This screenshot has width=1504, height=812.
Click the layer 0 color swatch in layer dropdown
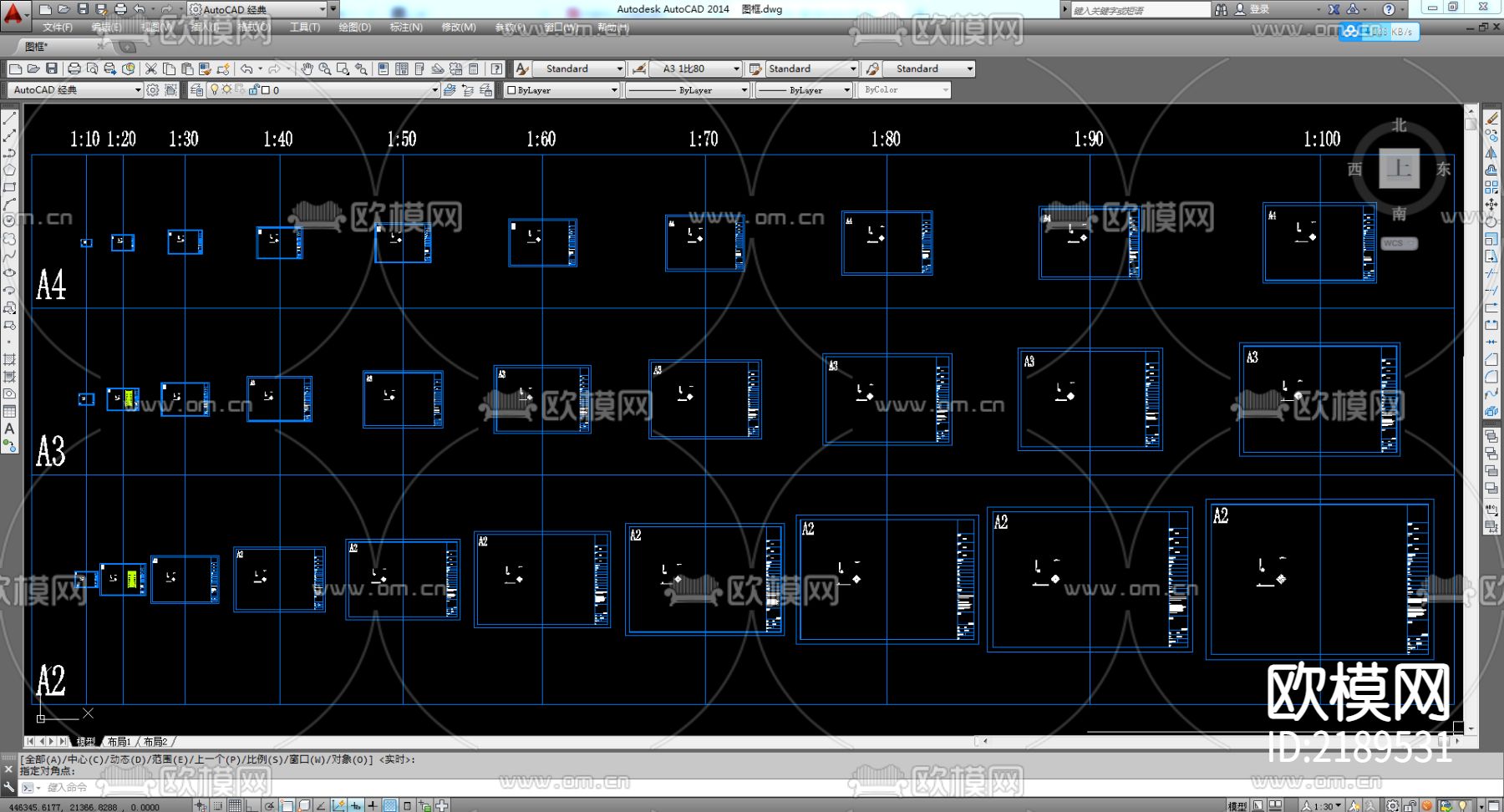(265, 89)
